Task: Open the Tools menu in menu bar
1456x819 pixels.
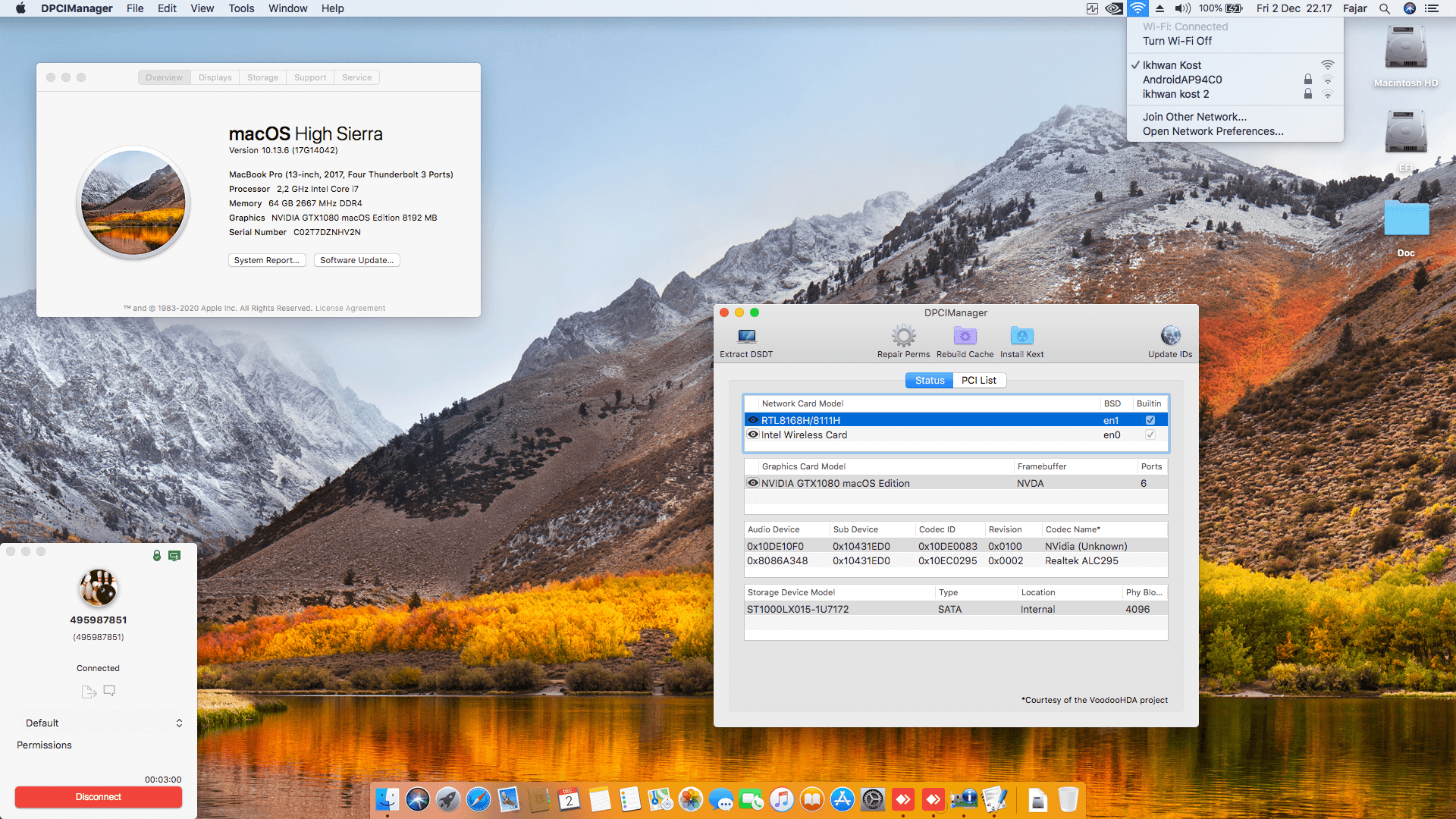Action: coord(241,8)
